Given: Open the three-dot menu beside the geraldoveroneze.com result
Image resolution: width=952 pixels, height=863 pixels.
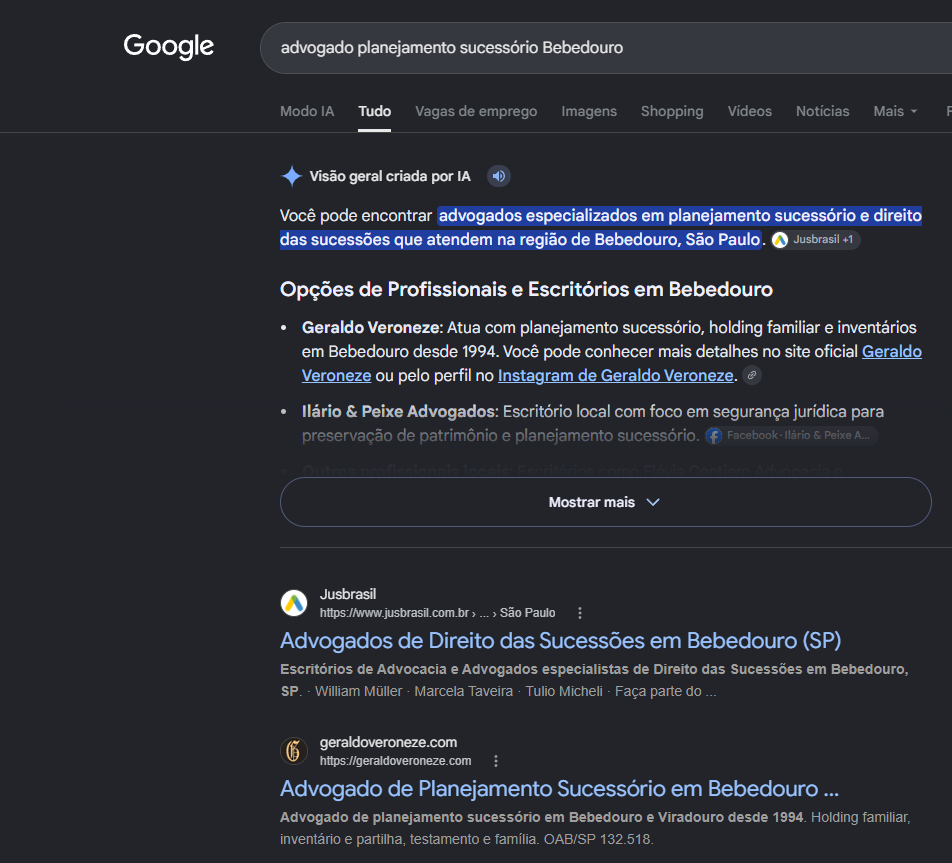Looking at the screenshot, I should pos(496,761).
